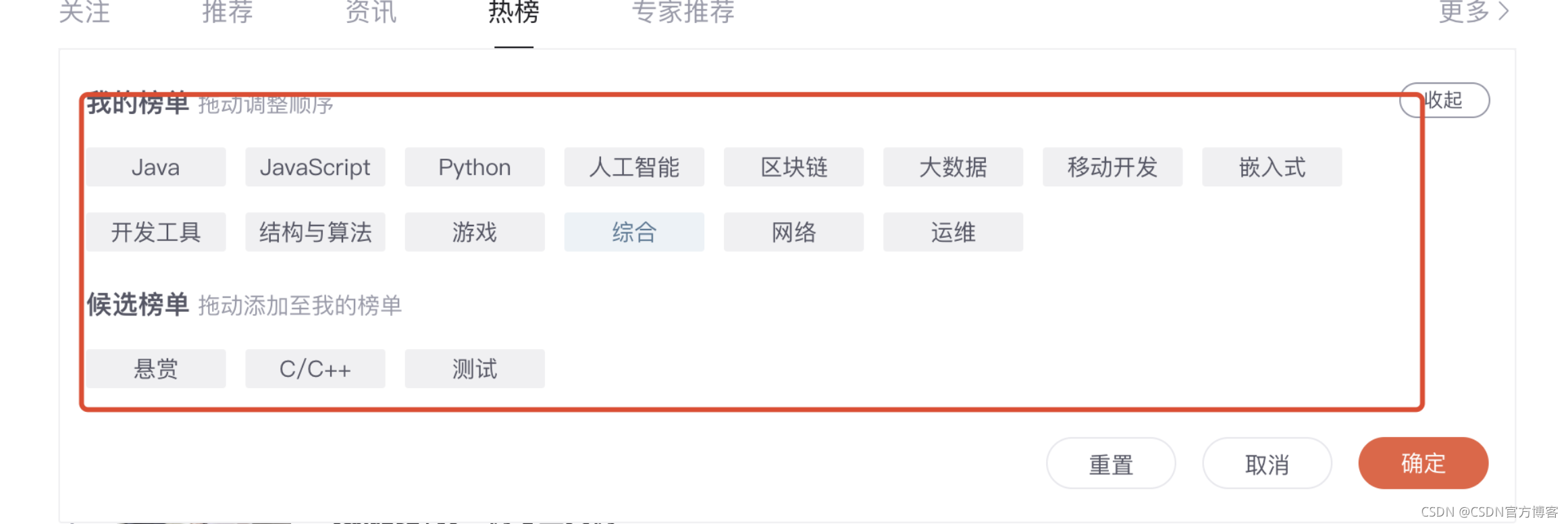Confirm with the orange 确定 button
The height and width of the screenshot is (524, 1568).
[1423, 463]
